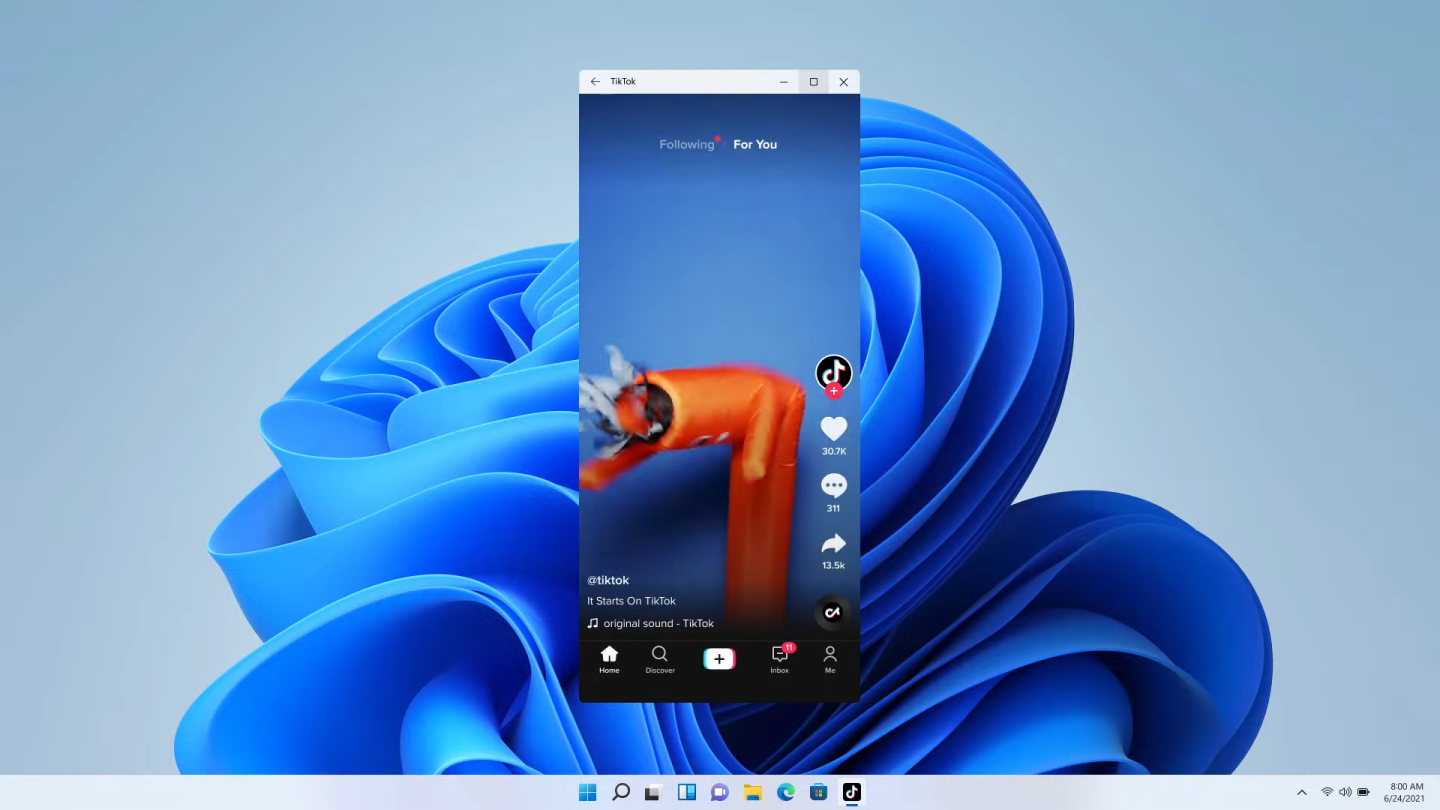1440x810 pixels.
Task: Go back using the arrow in the title bar
Action: 595,81
